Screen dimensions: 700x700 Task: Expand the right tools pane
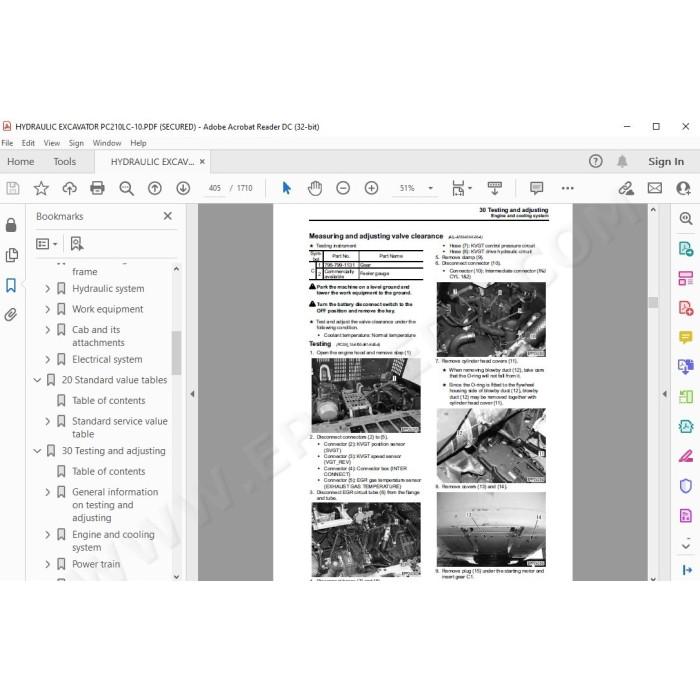click(687, 570)
